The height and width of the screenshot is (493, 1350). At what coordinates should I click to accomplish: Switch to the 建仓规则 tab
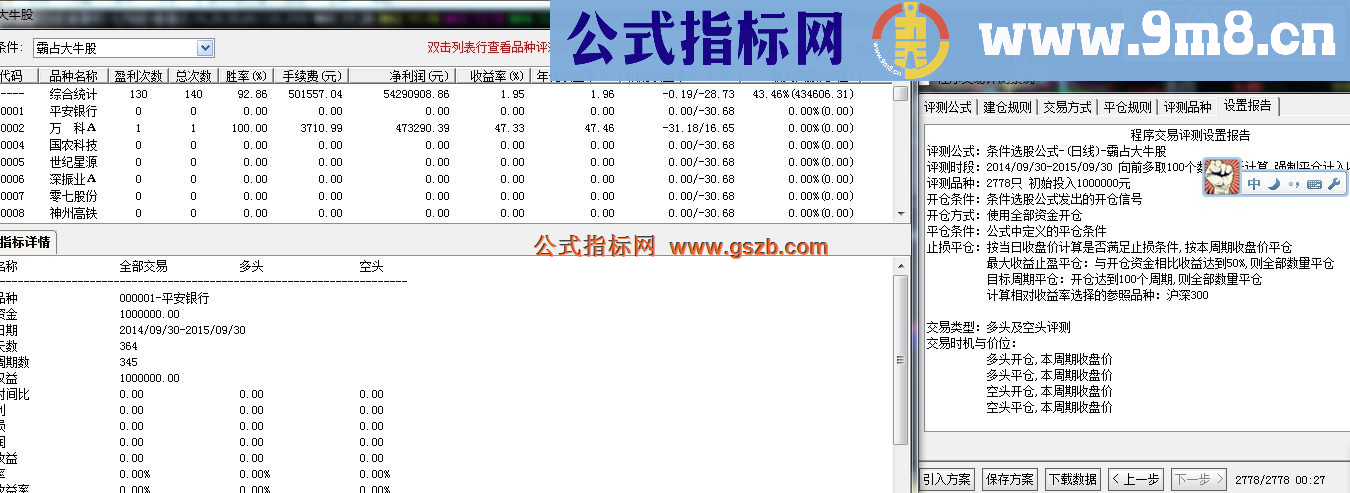tap(1007, 107)
